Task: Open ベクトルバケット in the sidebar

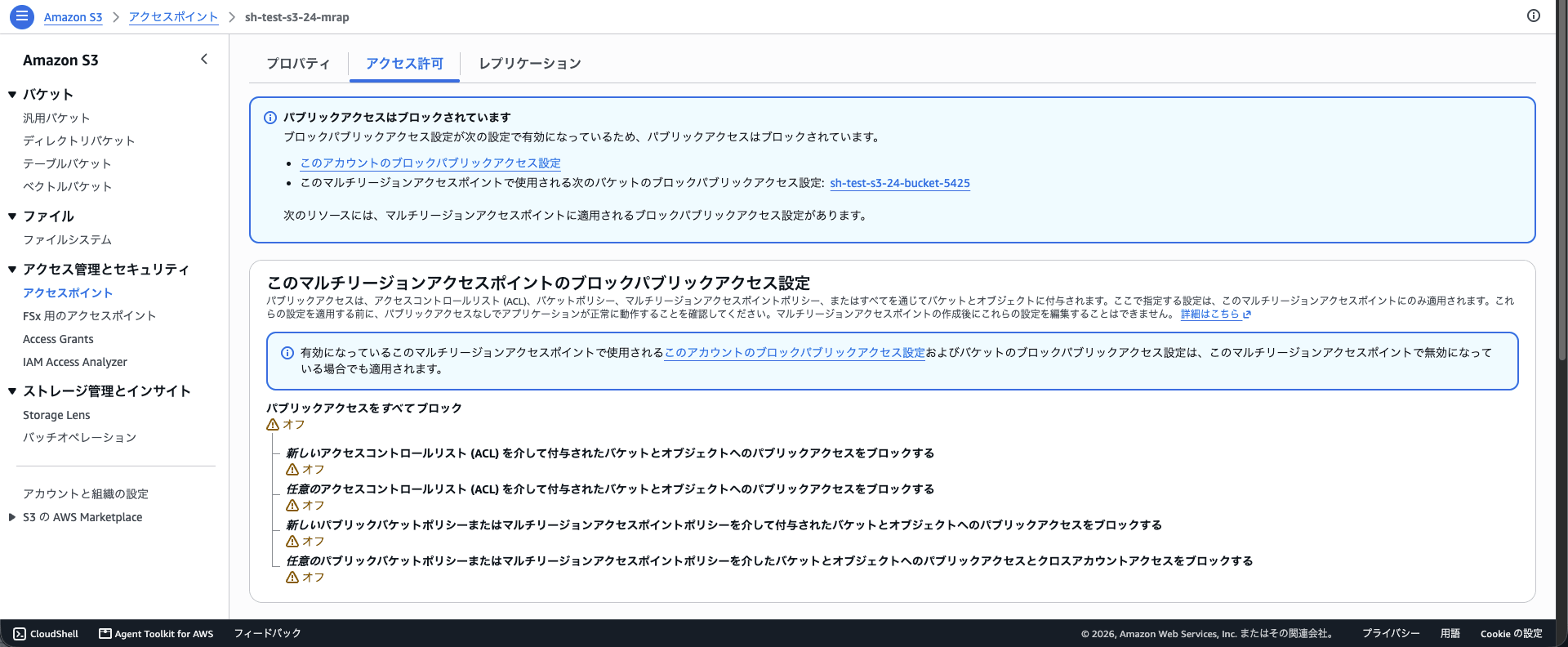Action: tap(67, 187)
